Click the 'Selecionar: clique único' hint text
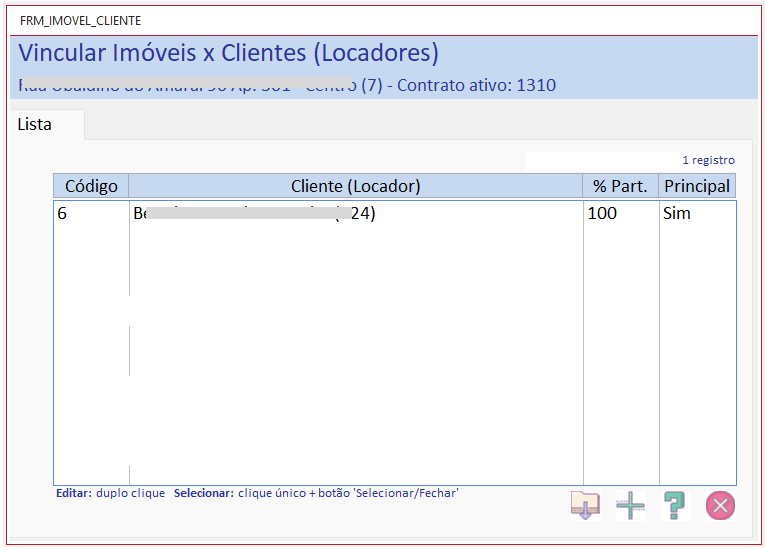Image resolution: width=765 pixels, height=548 pixels. tap(240, 493)
